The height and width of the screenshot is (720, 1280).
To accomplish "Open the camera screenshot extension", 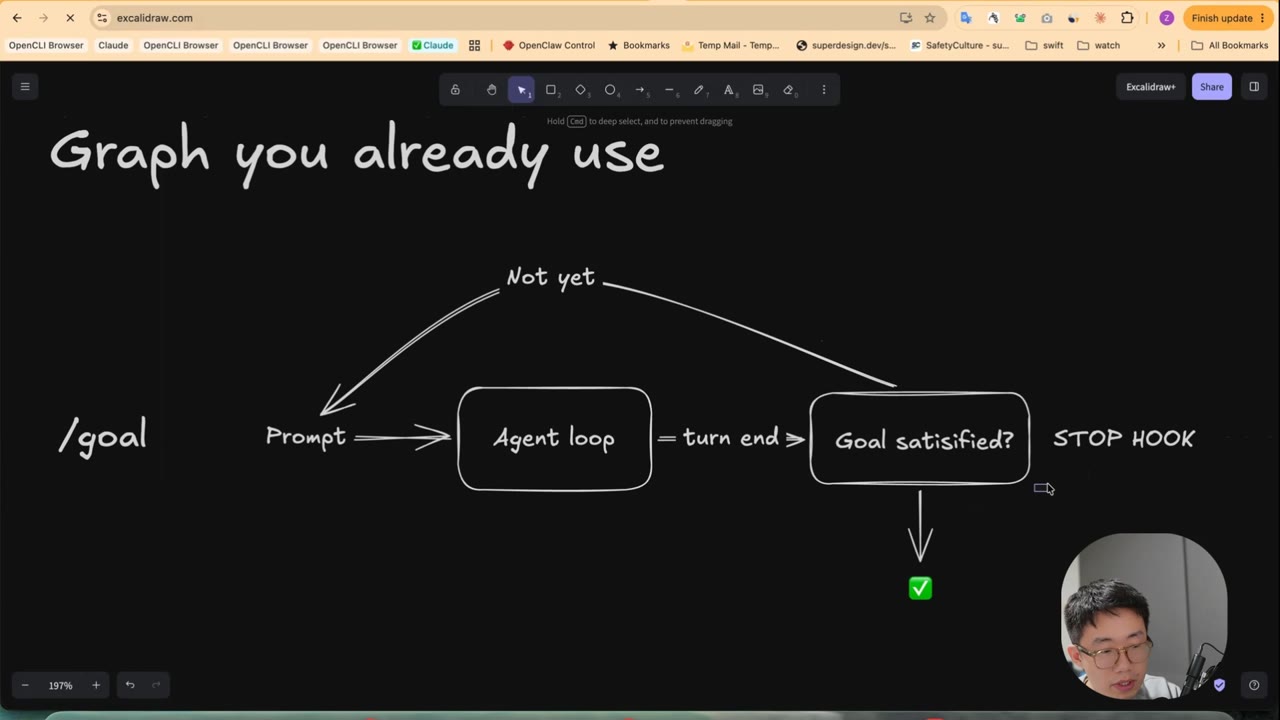I will [1047, 18].
